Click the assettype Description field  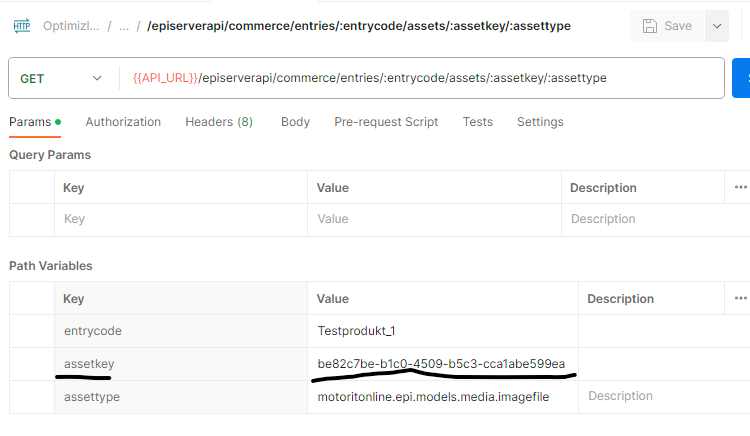coord(660,396)
